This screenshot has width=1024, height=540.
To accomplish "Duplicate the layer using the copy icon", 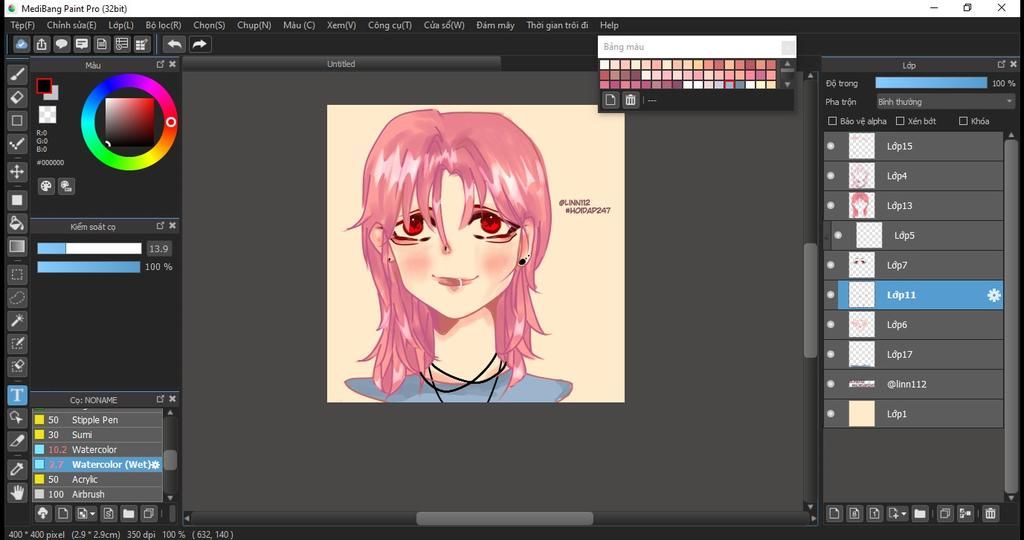I will click(x=944, y=513).
